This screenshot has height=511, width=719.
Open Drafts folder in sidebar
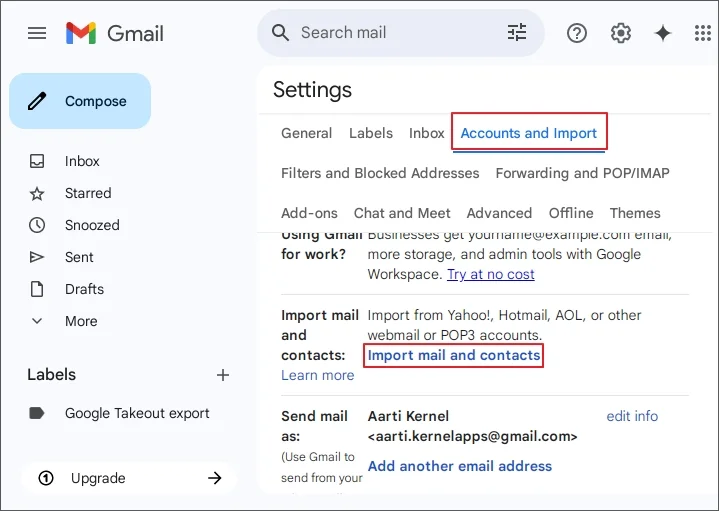click(84, 289)
